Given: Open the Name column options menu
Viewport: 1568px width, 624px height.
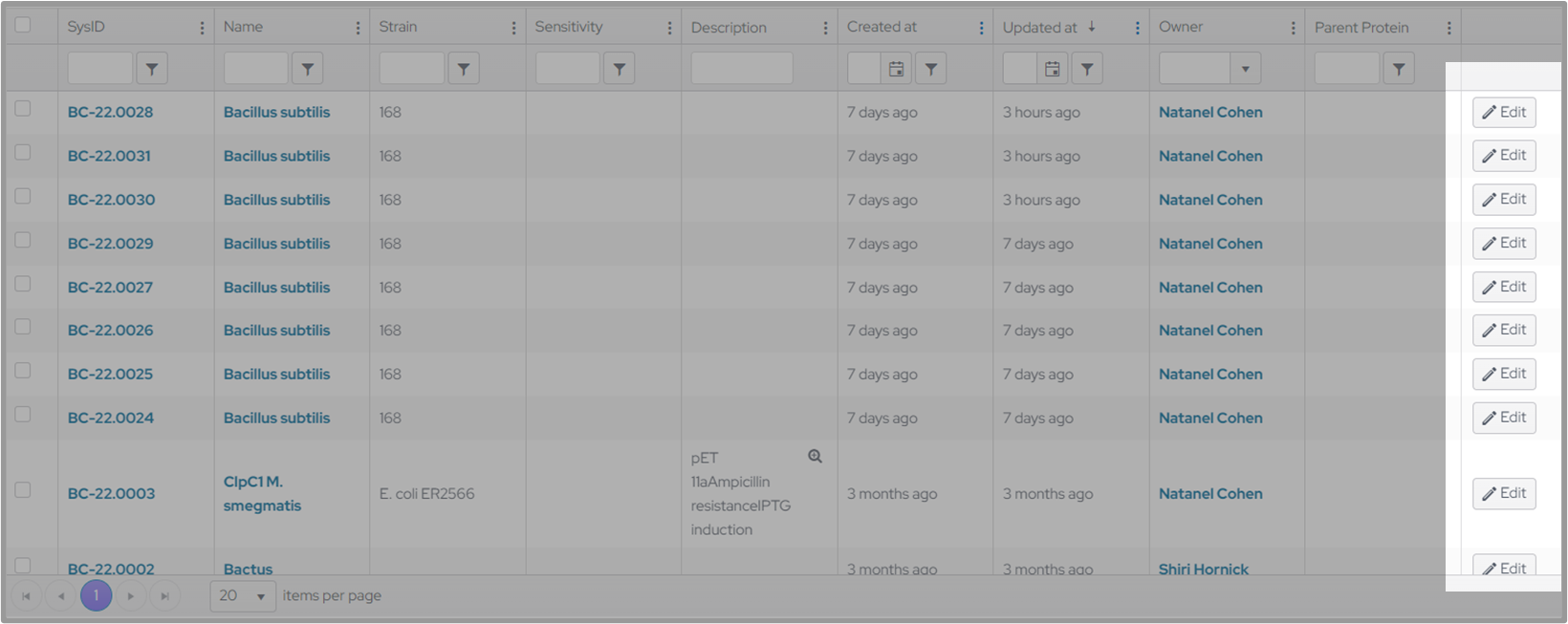Looking at the screenshot, I should pos(358,28).
